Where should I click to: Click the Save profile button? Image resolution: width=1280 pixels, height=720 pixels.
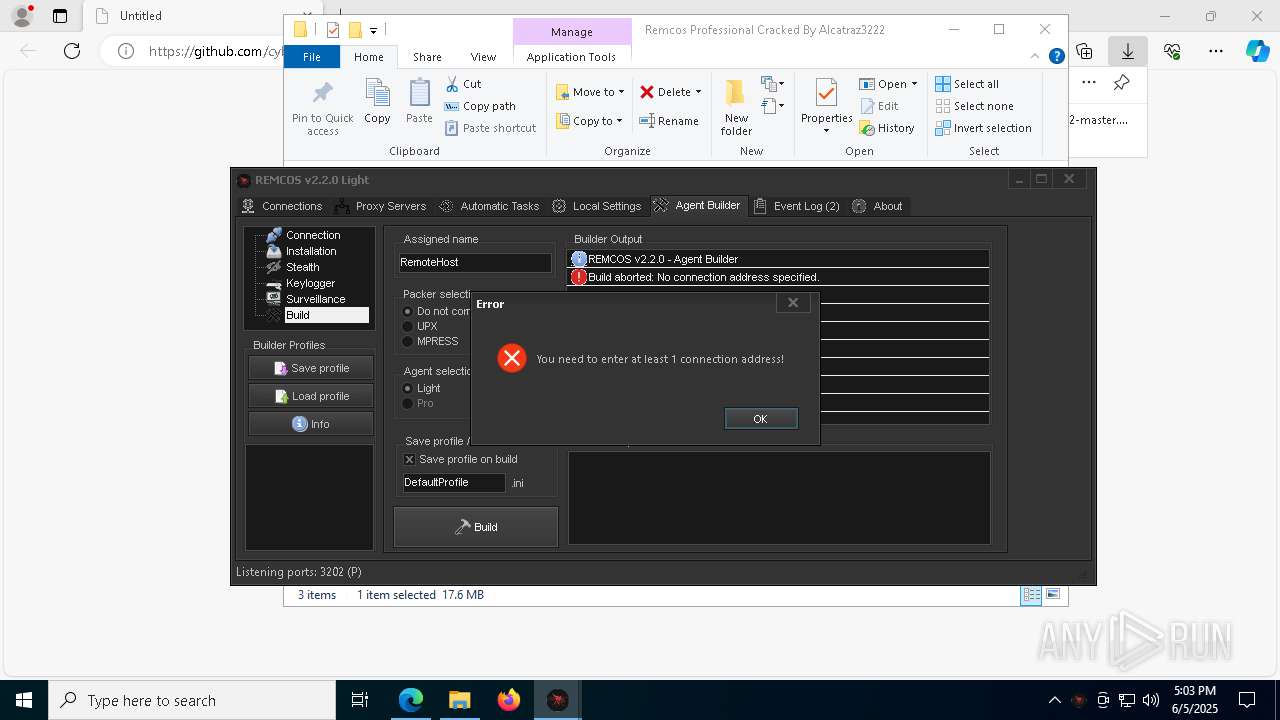click(x=311, y=368)
